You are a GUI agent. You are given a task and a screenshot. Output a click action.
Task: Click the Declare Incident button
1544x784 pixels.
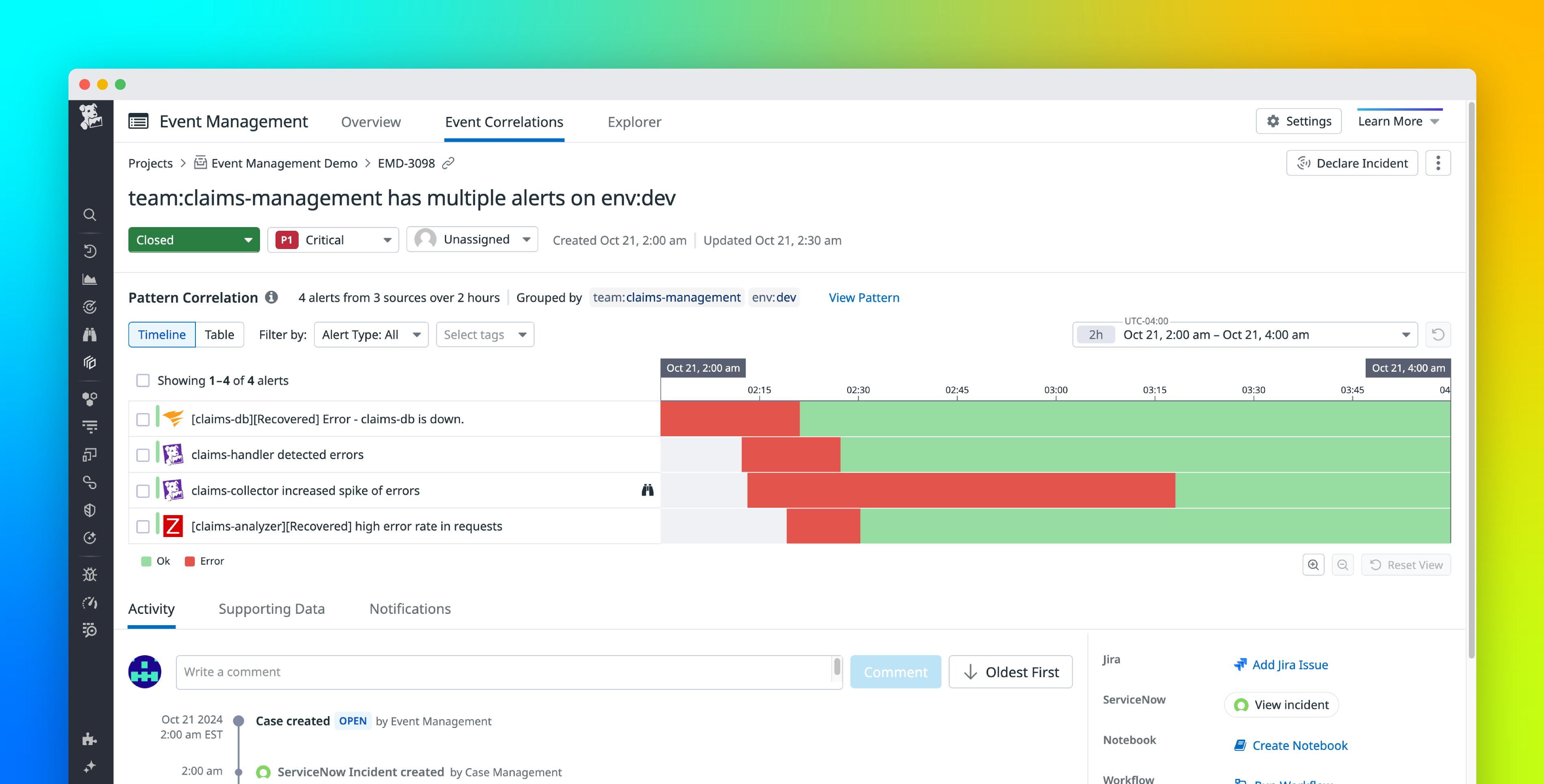click(1352, 163)
